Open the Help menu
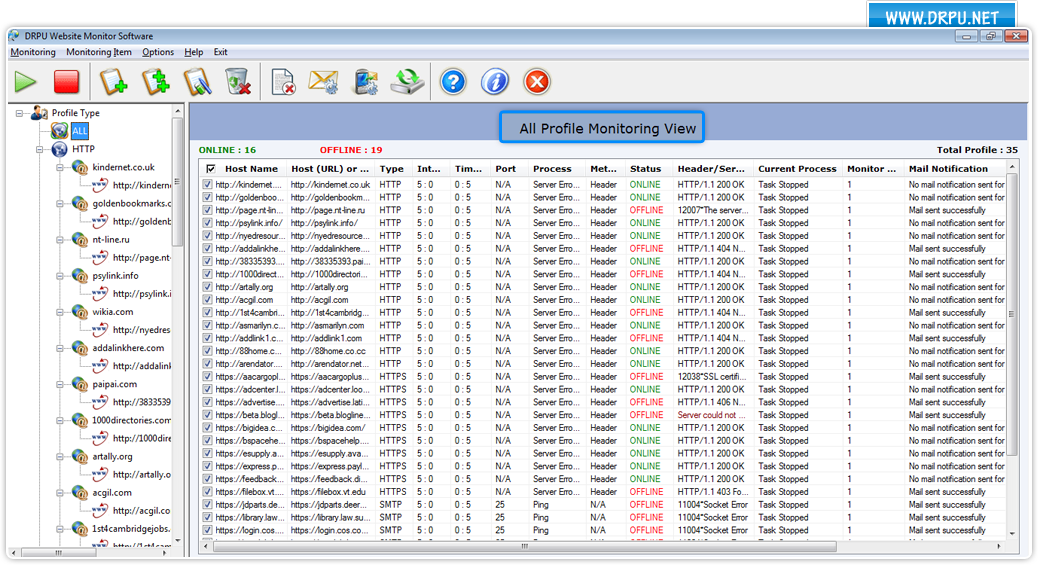1038x565 pixels. pos(193,52)
